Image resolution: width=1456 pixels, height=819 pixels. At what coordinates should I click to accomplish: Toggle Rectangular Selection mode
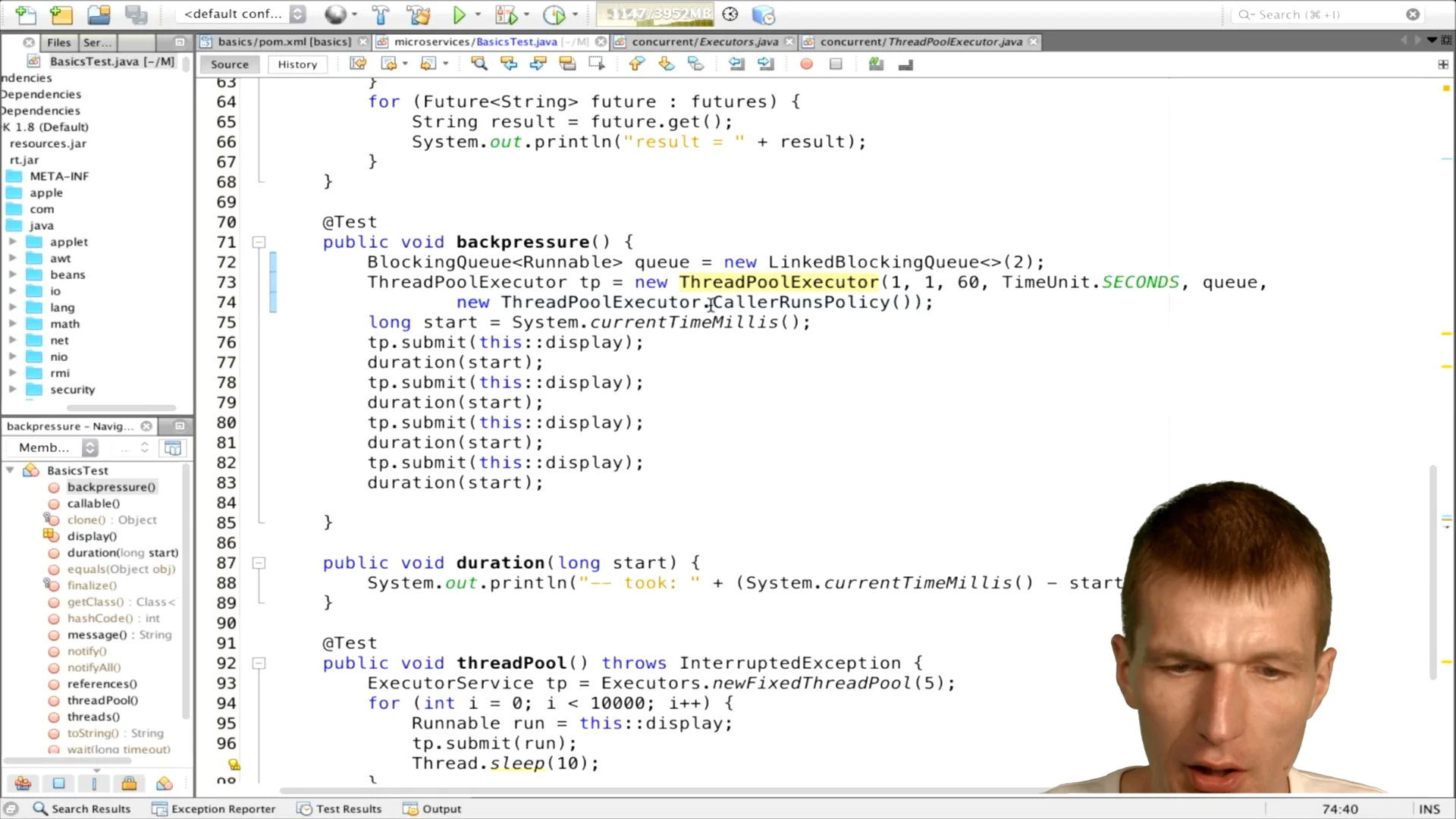pos(597,64)
